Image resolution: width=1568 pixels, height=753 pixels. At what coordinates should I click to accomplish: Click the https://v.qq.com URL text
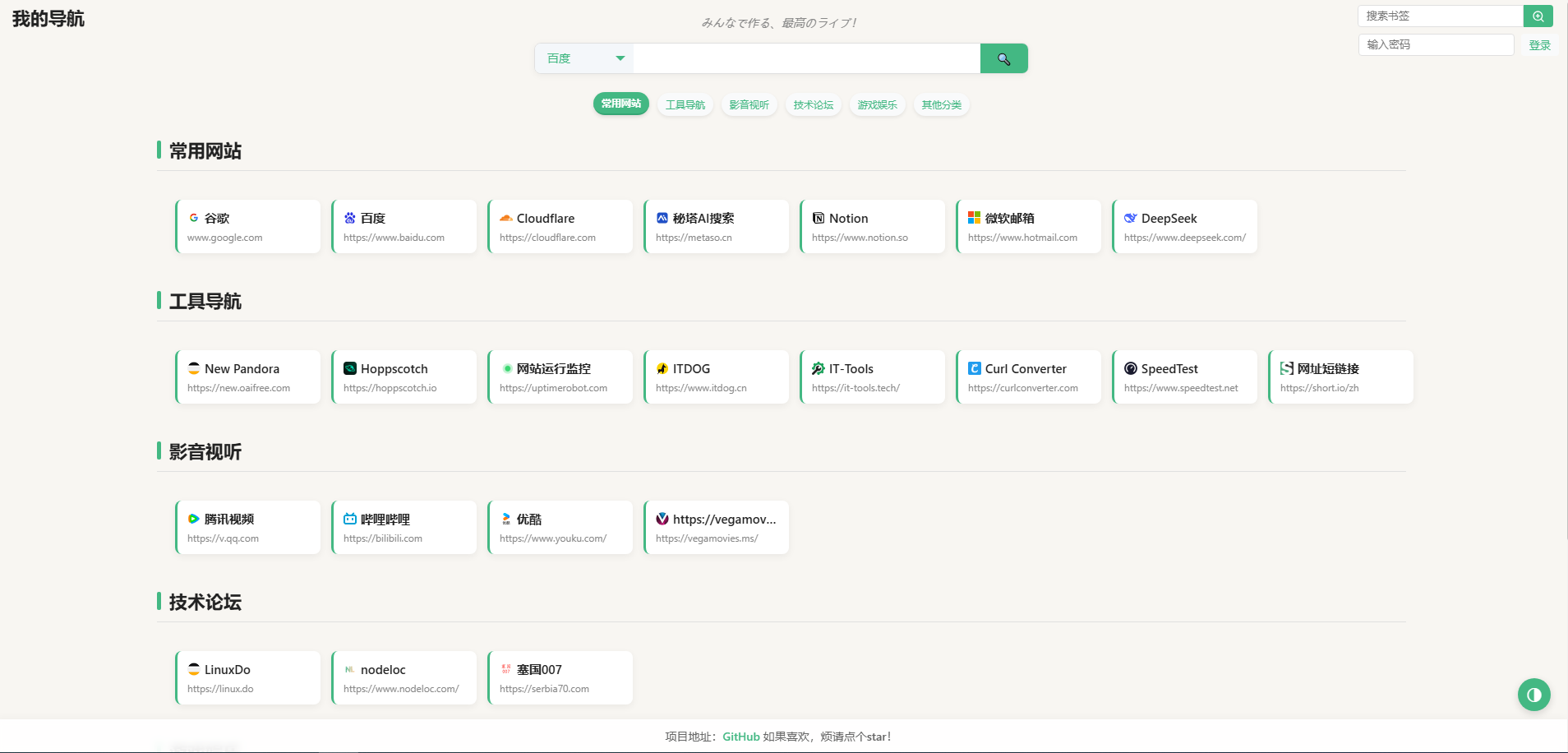point(223,538)
